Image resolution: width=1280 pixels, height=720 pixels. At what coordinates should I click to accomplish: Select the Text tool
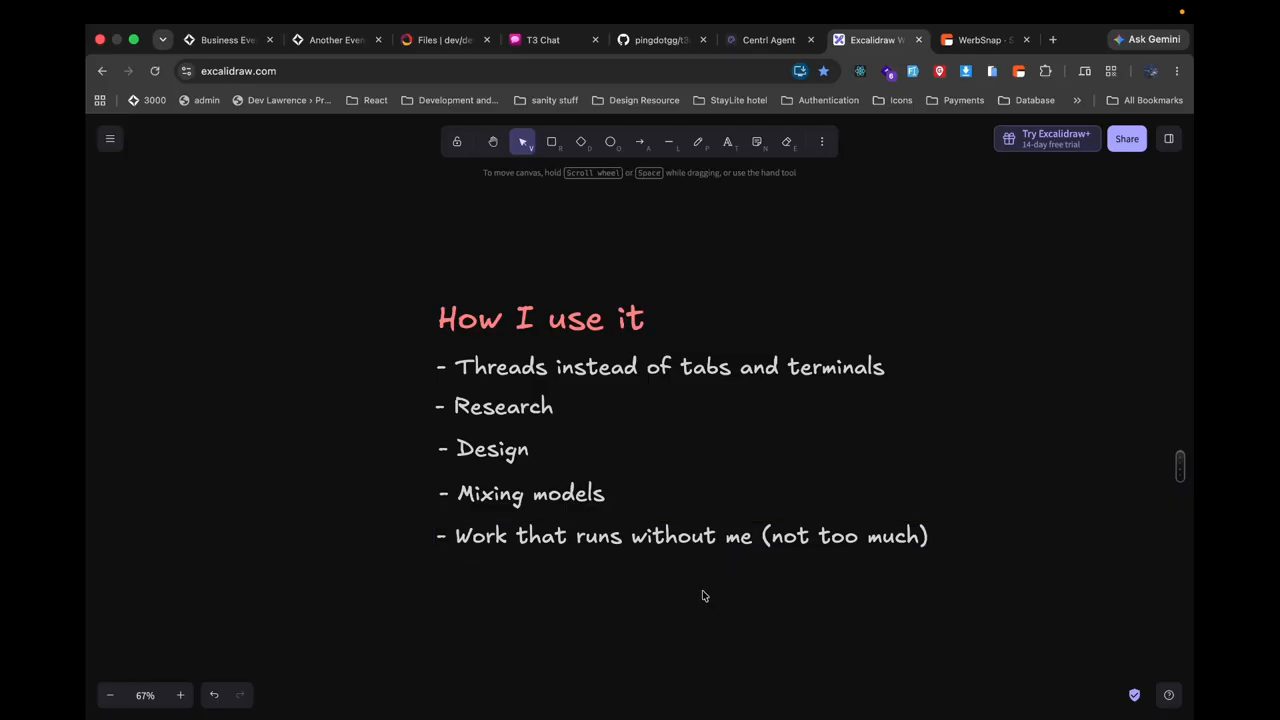pos(728,142)
